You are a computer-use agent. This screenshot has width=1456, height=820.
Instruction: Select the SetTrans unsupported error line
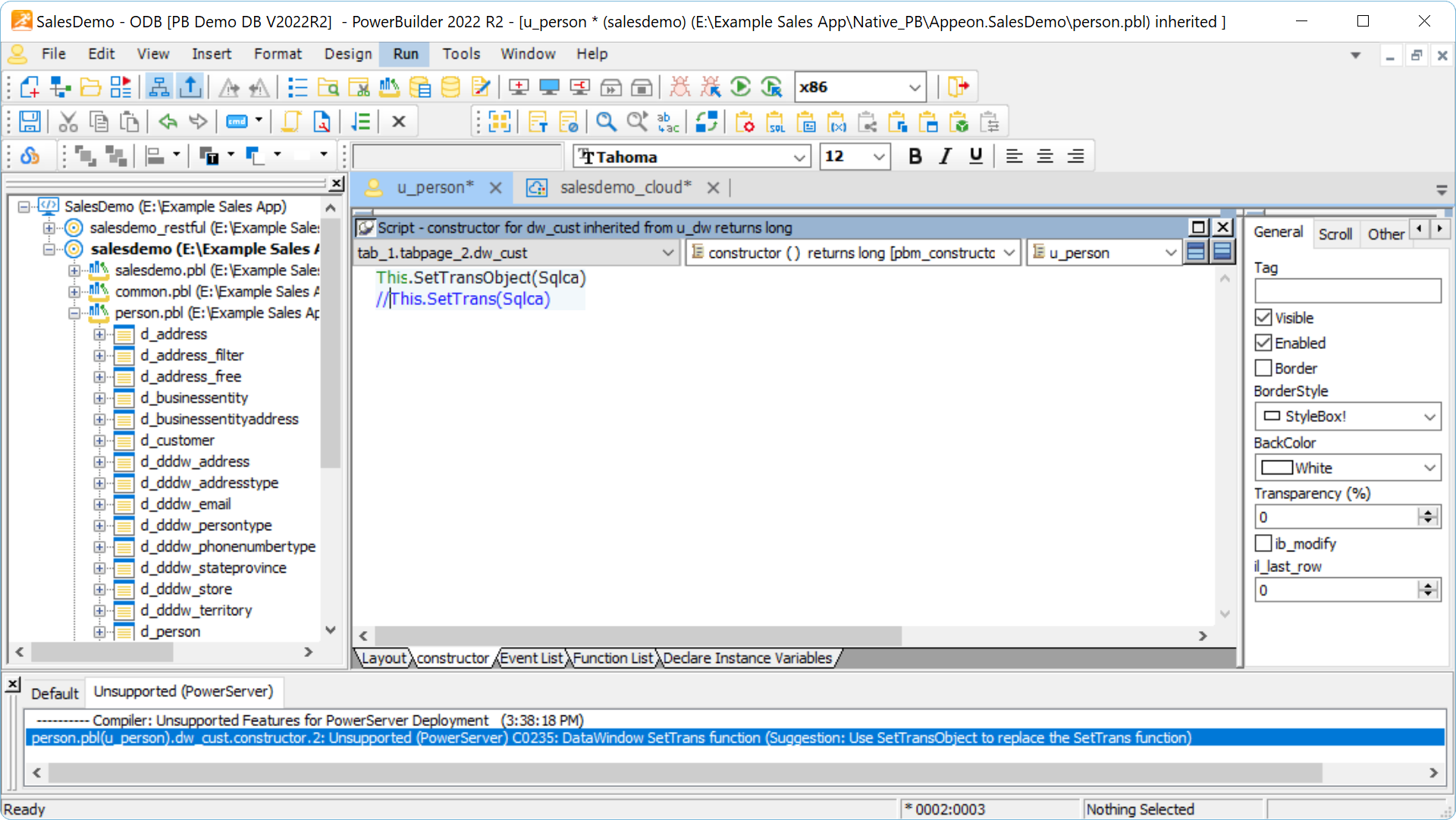coord(734,738)
